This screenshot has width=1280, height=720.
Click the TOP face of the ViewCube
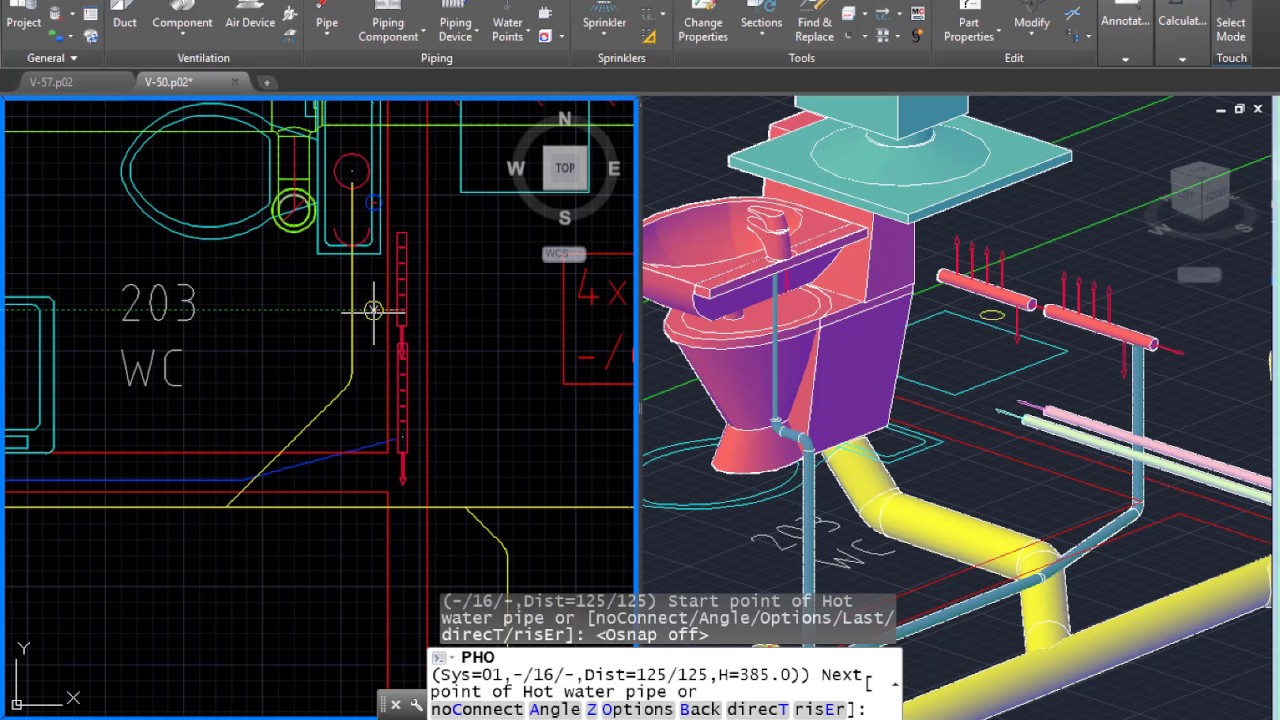pos(565,168)
